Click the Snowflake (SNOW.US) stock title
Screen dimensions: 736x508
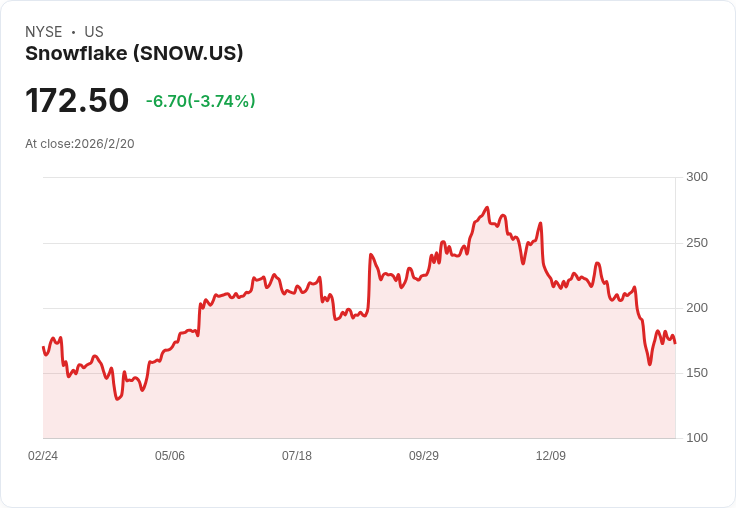134,54
